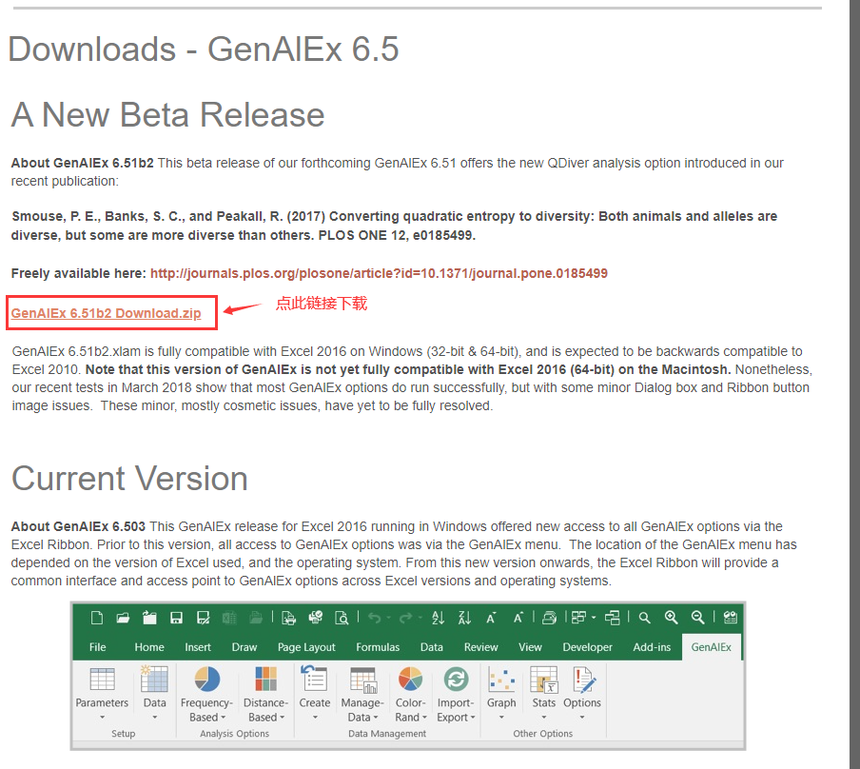Sort ascending with the A-Z icon

tap(438, 618)
